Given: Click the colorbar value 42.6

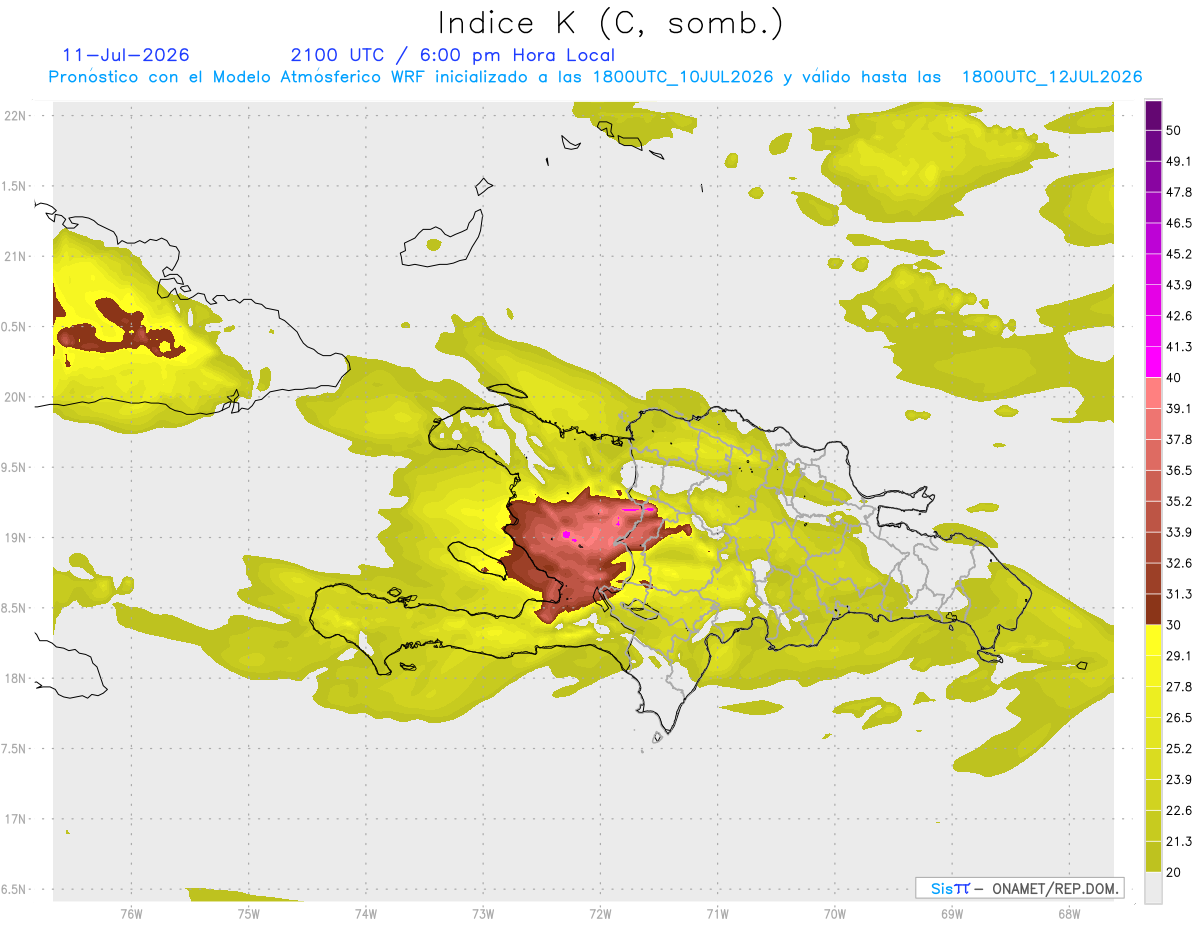Looking at the screenshot, I should 1178,316.
